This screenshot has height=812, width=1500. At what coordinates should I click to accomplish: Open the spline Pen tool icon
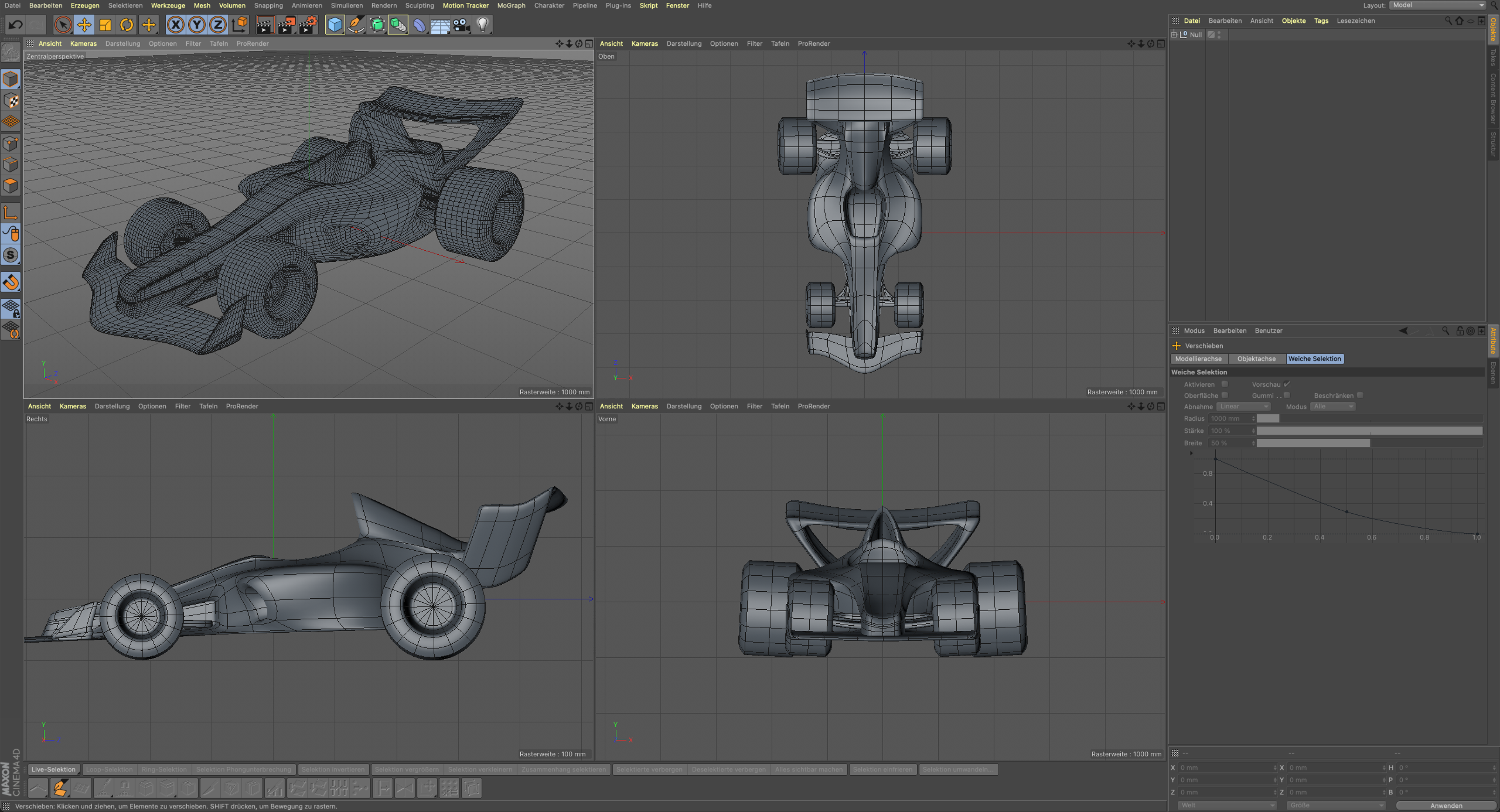[x=356, y=25]
